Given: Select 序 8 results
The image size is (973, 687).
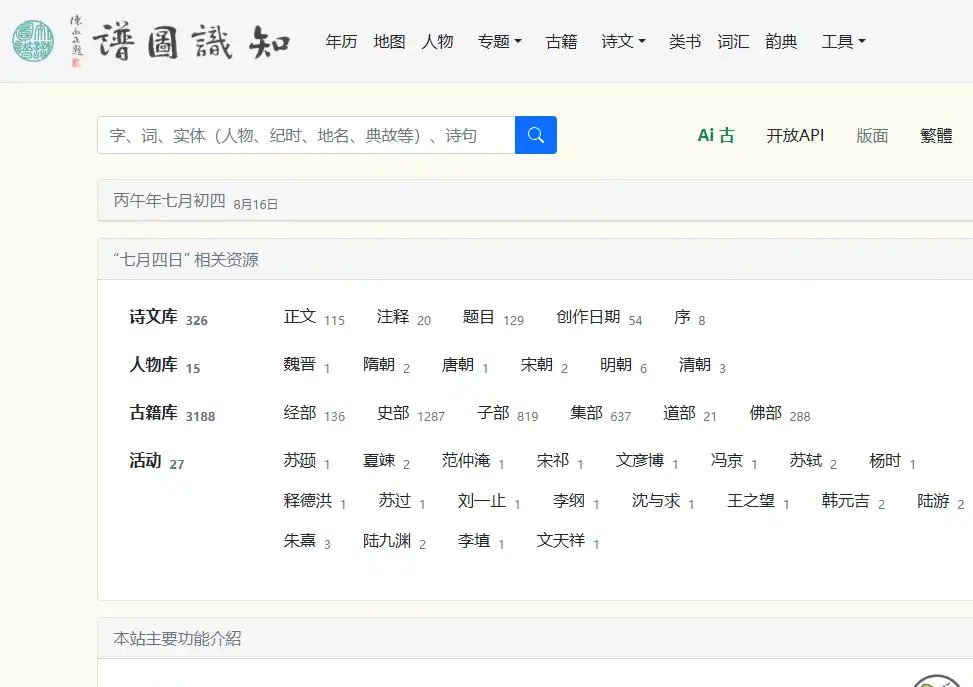Looking at the screenshot, I should pyautogui.click(x=689, y=317).
